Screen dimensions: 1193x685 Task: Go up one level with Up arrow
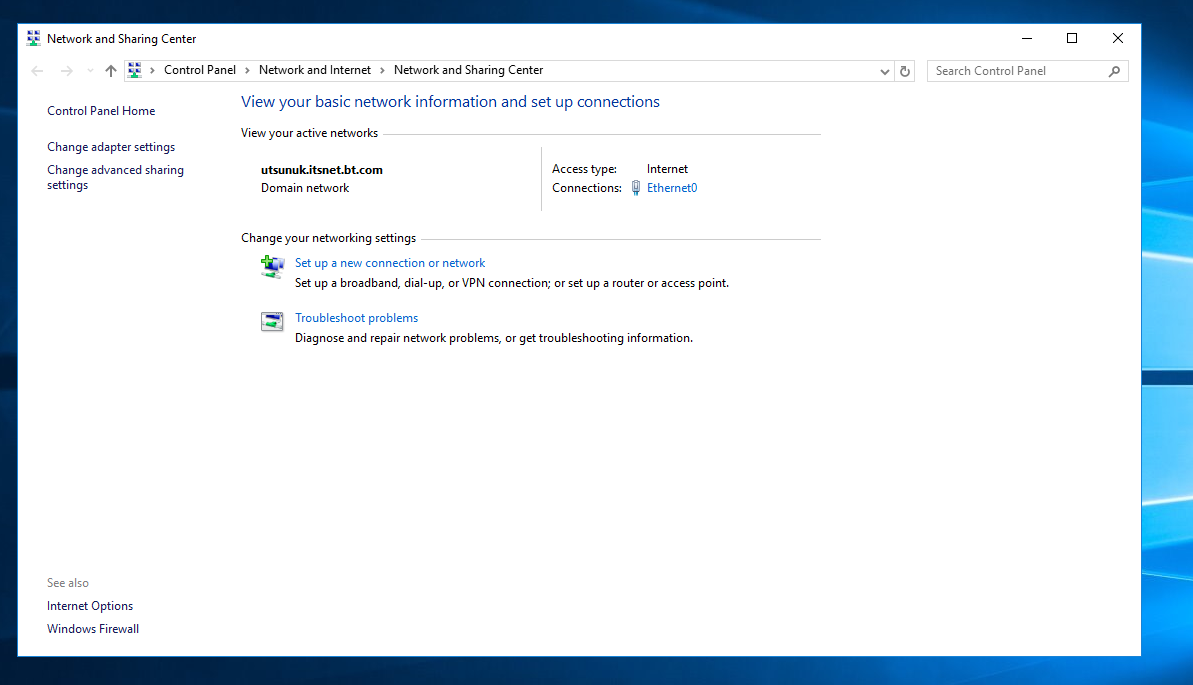click(x=111, y=71)
